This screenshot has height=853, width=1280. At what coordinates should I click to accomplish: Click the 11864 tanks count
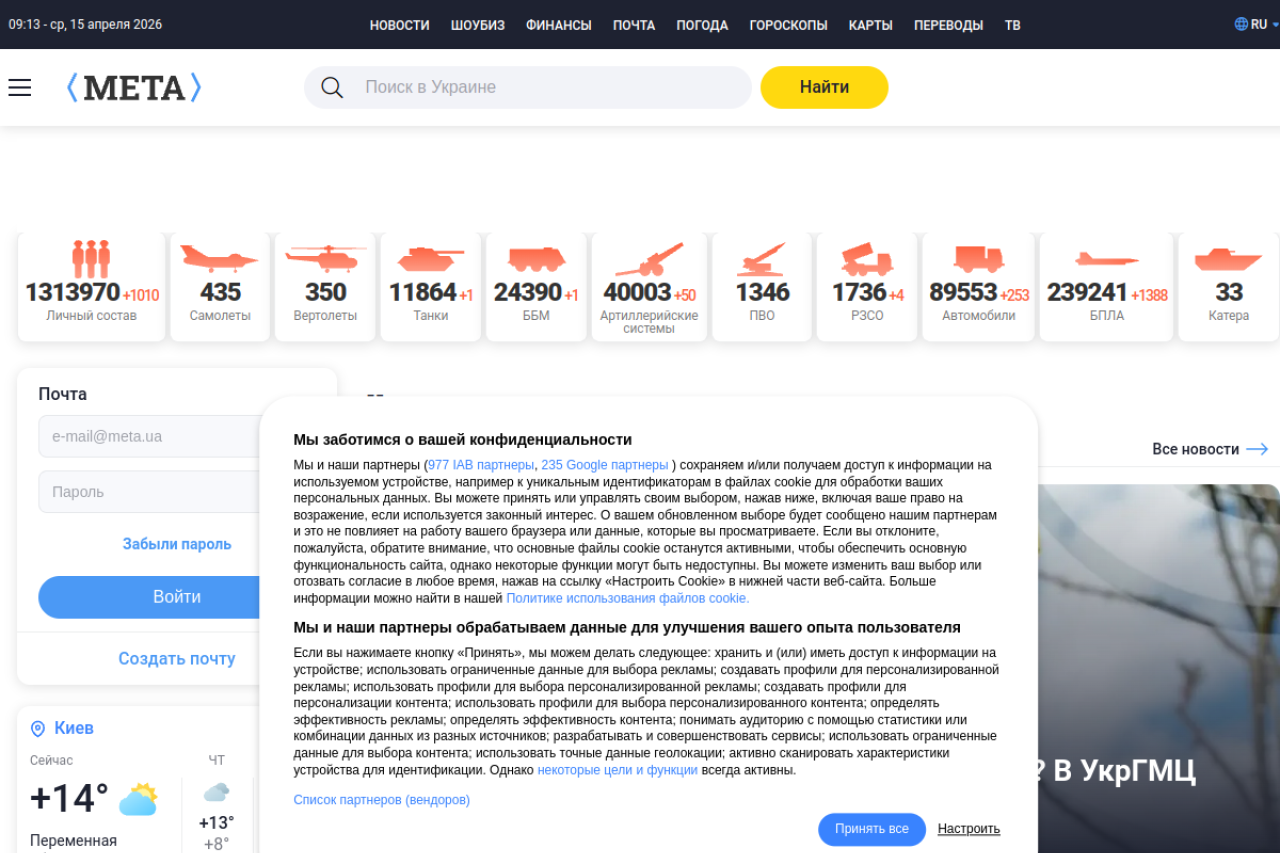click(x=423, y=292)
